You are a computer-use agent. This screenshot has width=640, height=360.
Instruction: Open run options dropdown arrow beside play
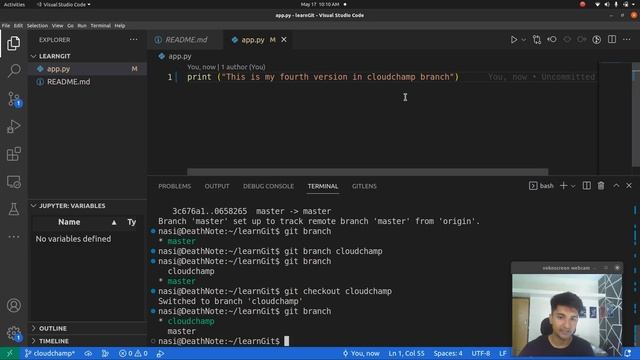524,40
